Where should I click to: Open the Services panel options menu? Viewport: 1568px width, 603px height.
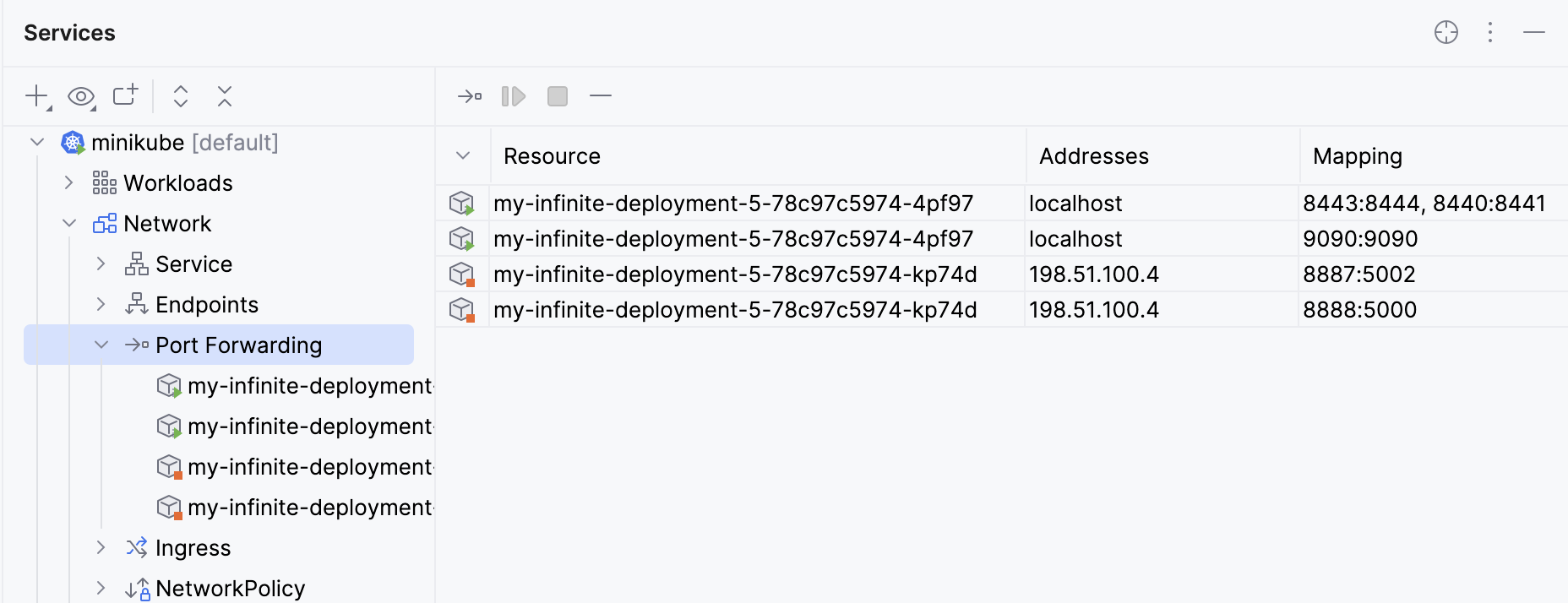point(1490,33)
